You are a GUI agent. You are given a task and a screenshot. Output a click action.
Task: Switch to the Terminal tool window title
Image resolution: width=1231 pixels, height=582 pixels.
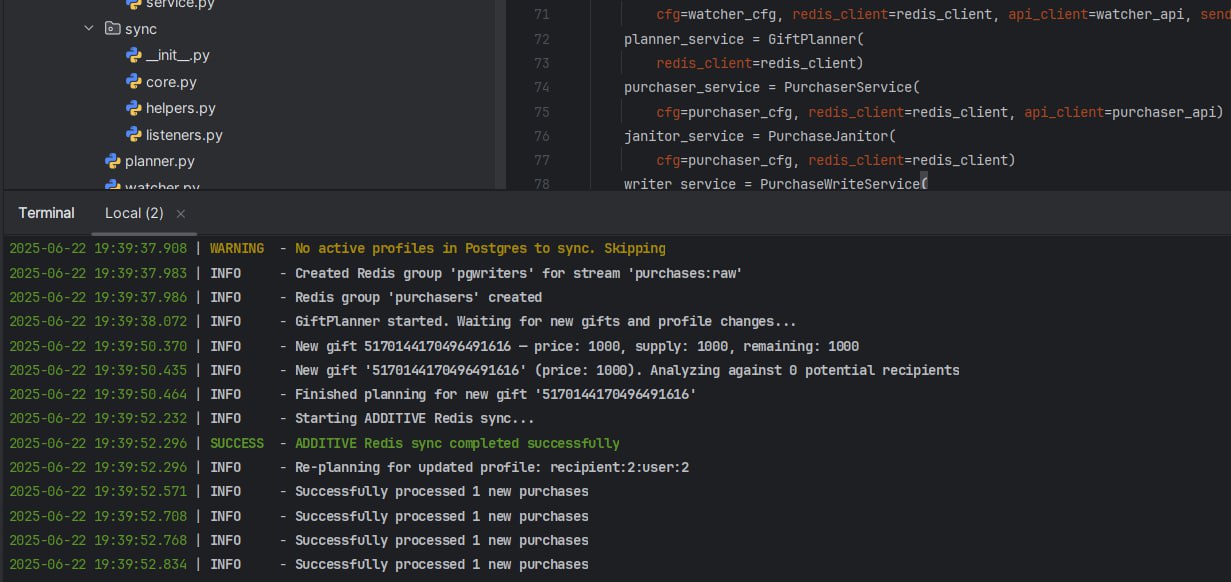(x=46, y=213)
